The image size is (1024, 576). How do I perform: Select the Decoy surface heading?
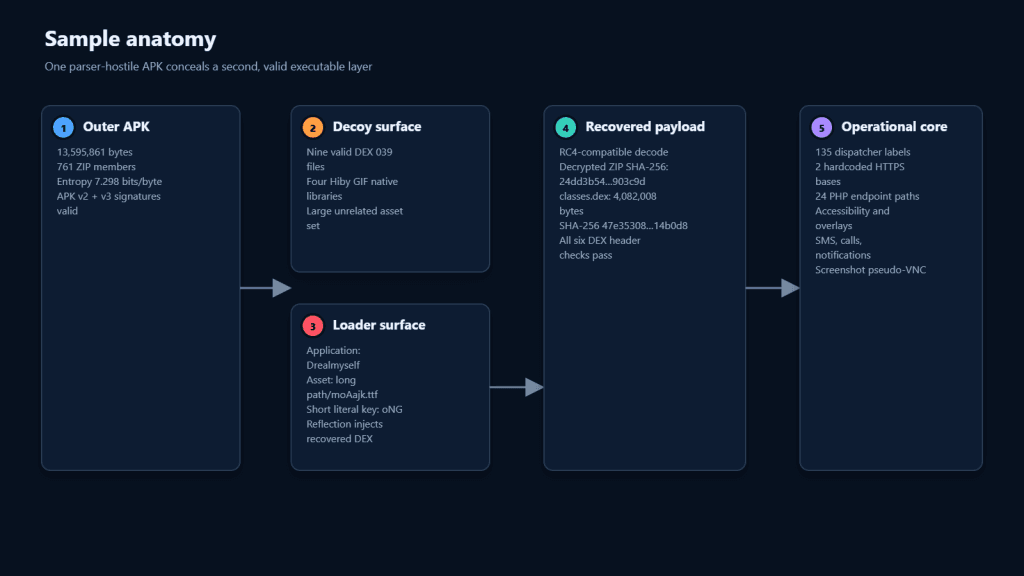tap(377, 127)
